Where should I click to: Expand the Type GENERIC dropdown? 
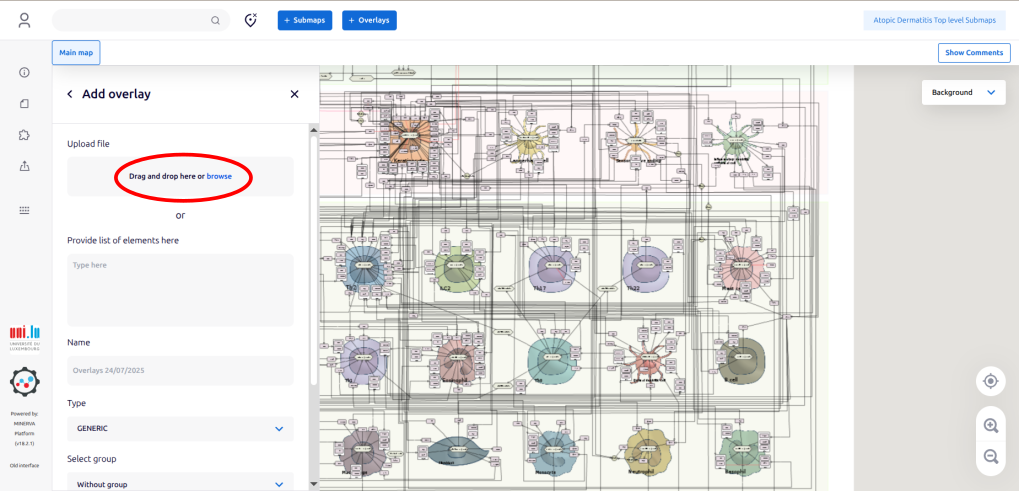[180, 429]
